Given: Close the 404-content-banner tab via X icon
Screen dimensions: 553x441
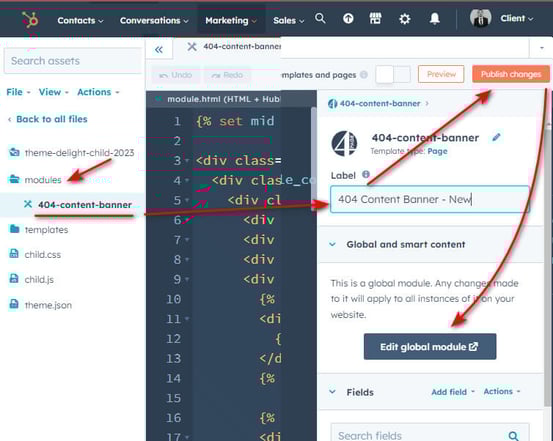Looking at the screenshot, I should pos(192,47).
